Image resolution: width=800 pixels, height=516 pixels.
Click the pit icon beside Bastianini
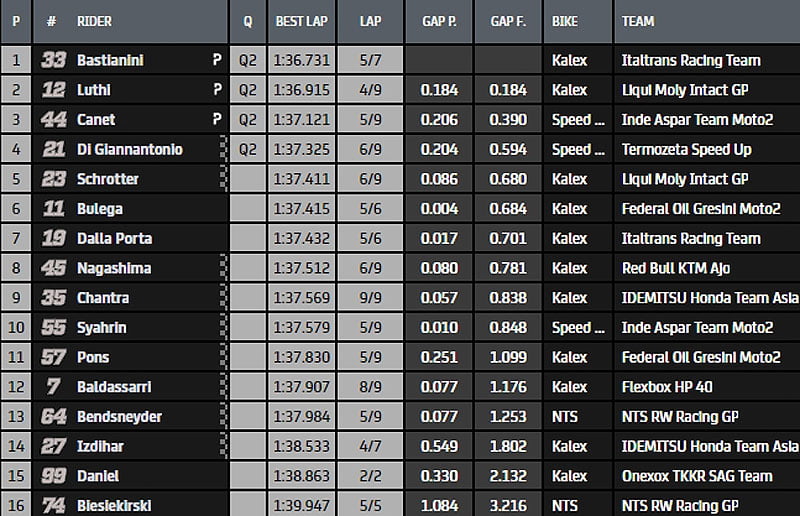click(216, 60)
